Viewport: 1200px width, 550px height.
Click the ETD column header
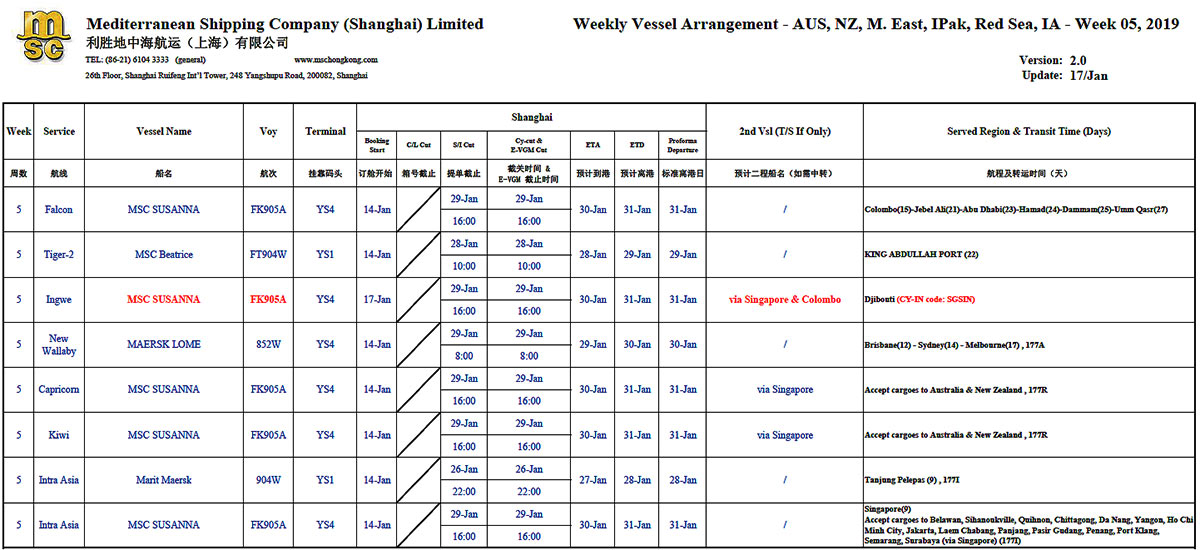tap(636, 145)
